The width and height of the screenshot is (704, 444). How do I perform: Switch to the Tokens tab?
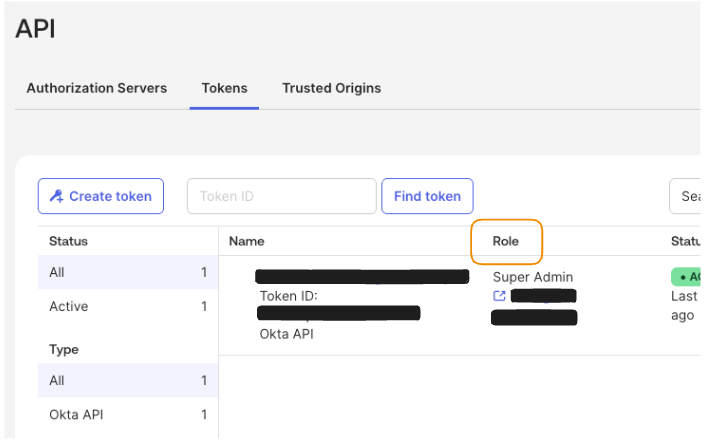point(224,88)
